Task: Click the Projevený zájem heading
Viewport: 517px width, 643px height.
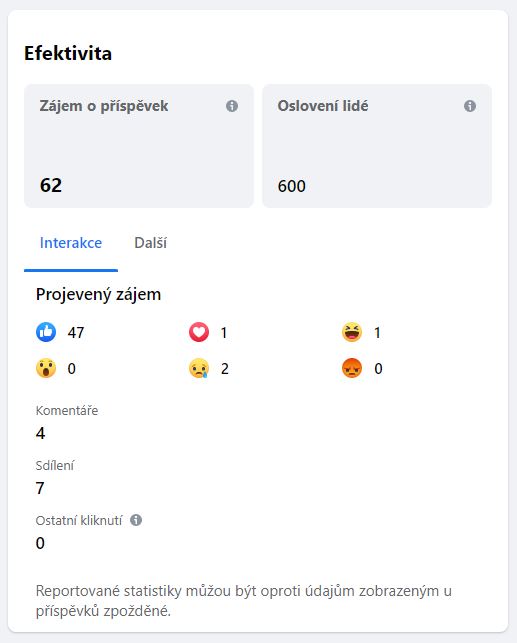Action: click(98, 295)
